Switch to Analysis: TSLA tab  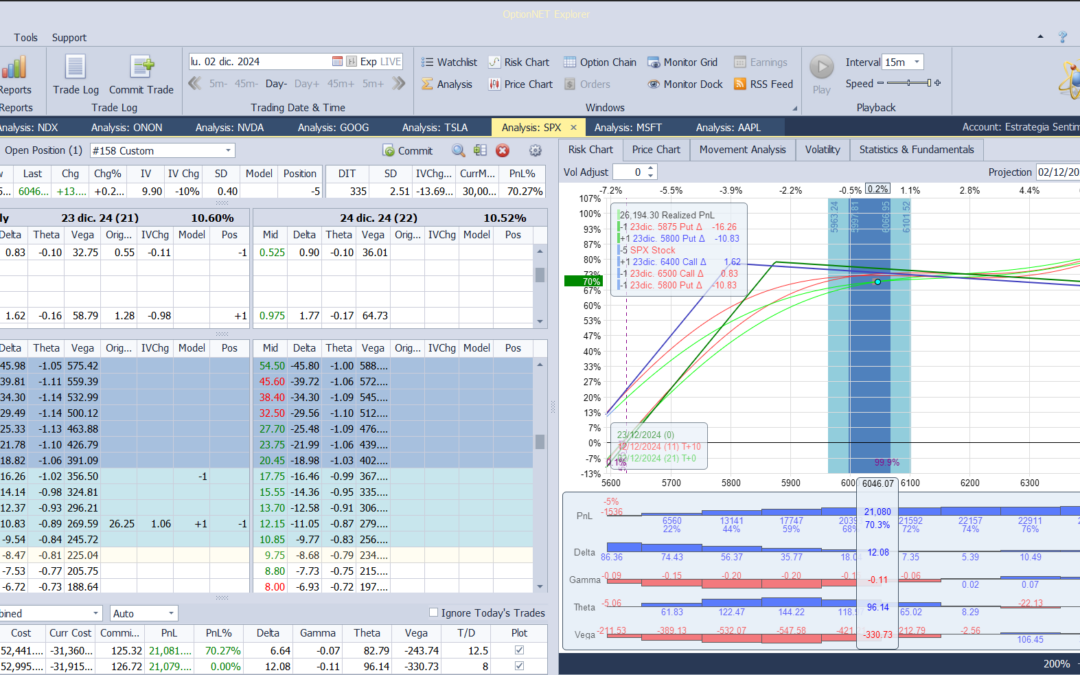click(435, 127)
